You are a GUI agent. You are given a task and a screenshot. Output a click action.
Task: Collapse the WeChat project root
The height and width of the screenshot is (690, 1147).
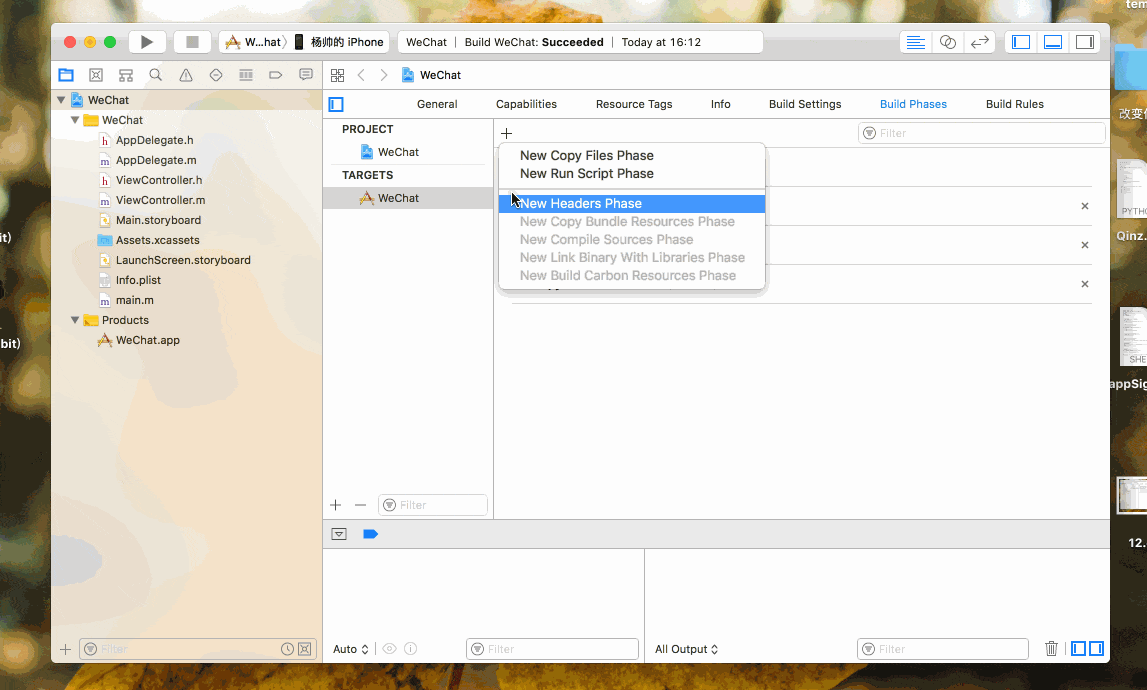point(61,100)
